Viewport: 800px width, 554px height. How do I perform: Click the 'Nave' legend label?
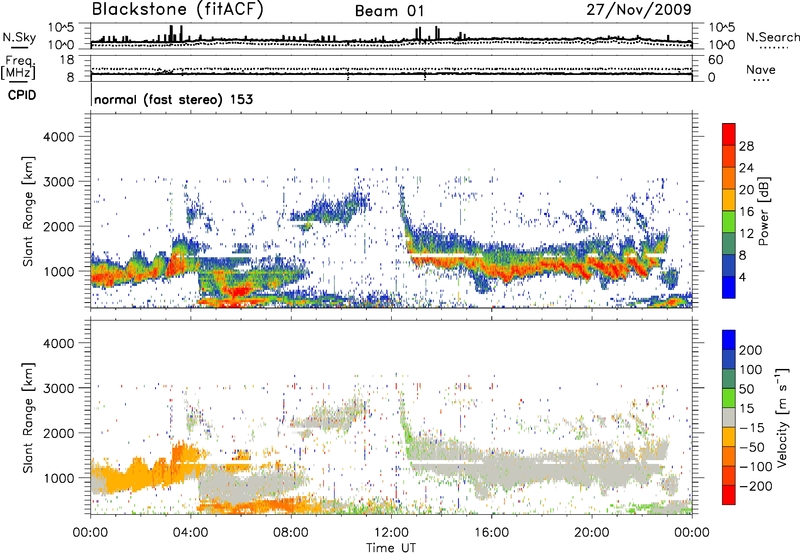pyautogui.click(x=761, y=69)
